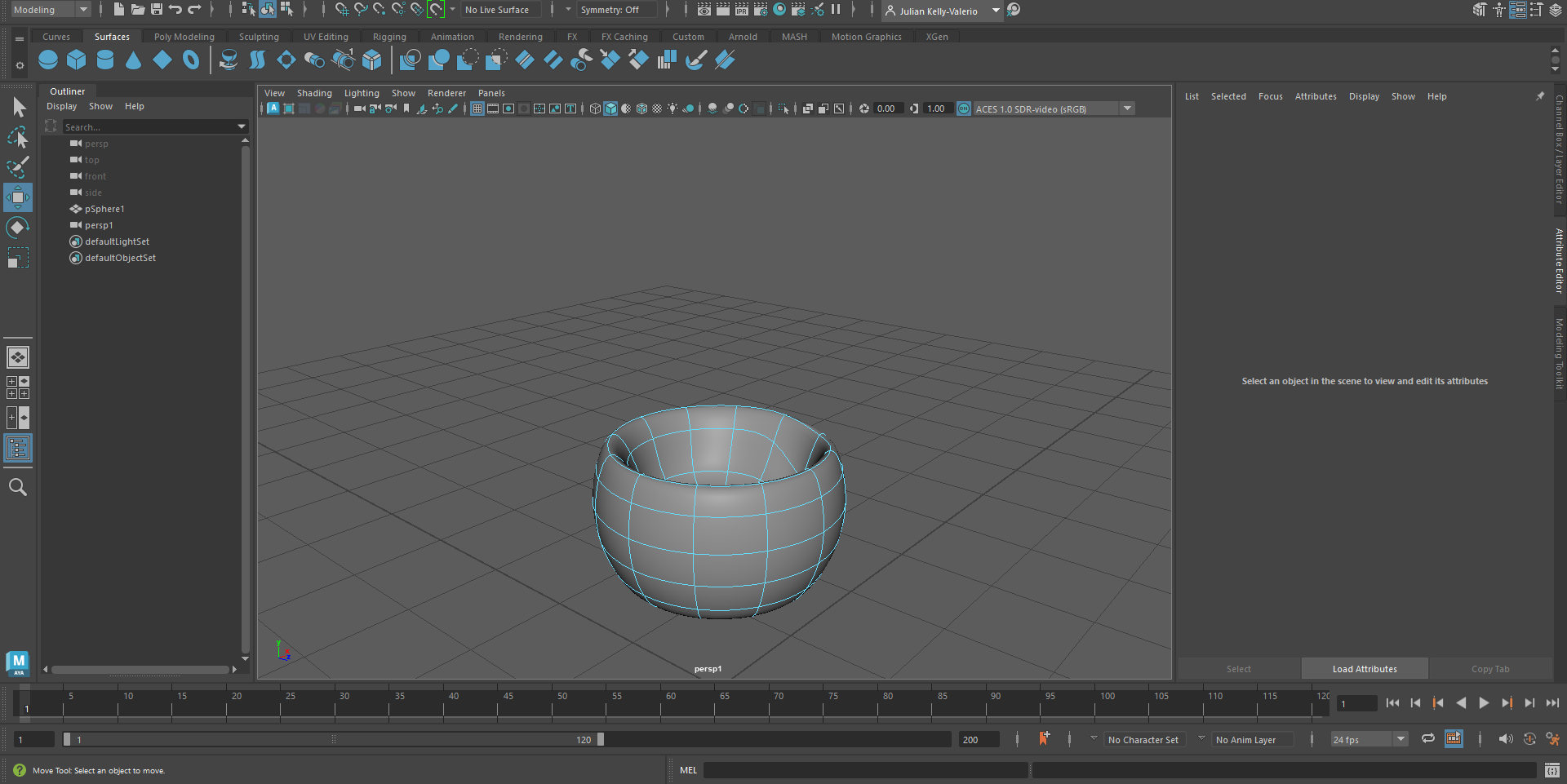Toggle the viewport grid display
1567x784 pixels.
tap(477, 109)
